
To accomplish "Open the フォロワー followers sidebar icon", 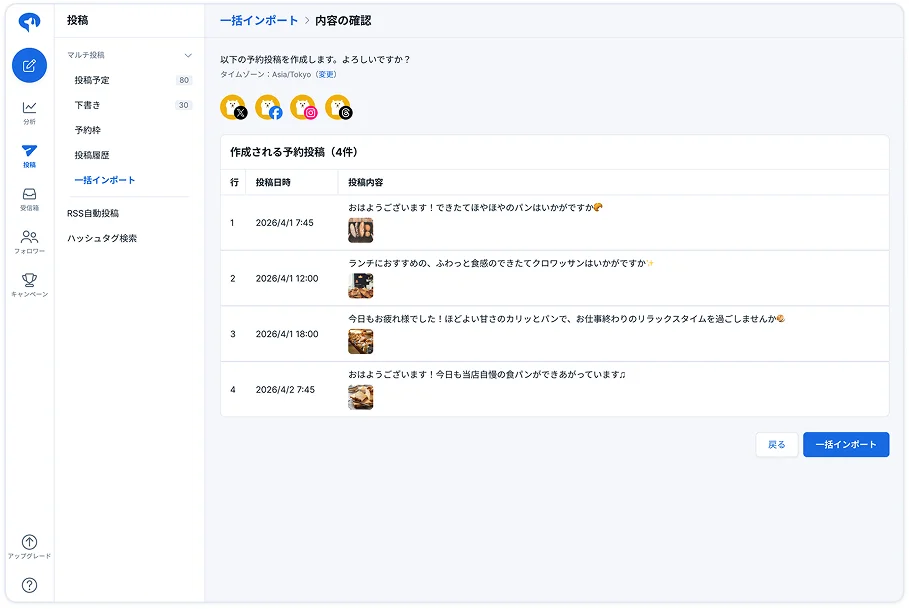I will pos(29,239).
